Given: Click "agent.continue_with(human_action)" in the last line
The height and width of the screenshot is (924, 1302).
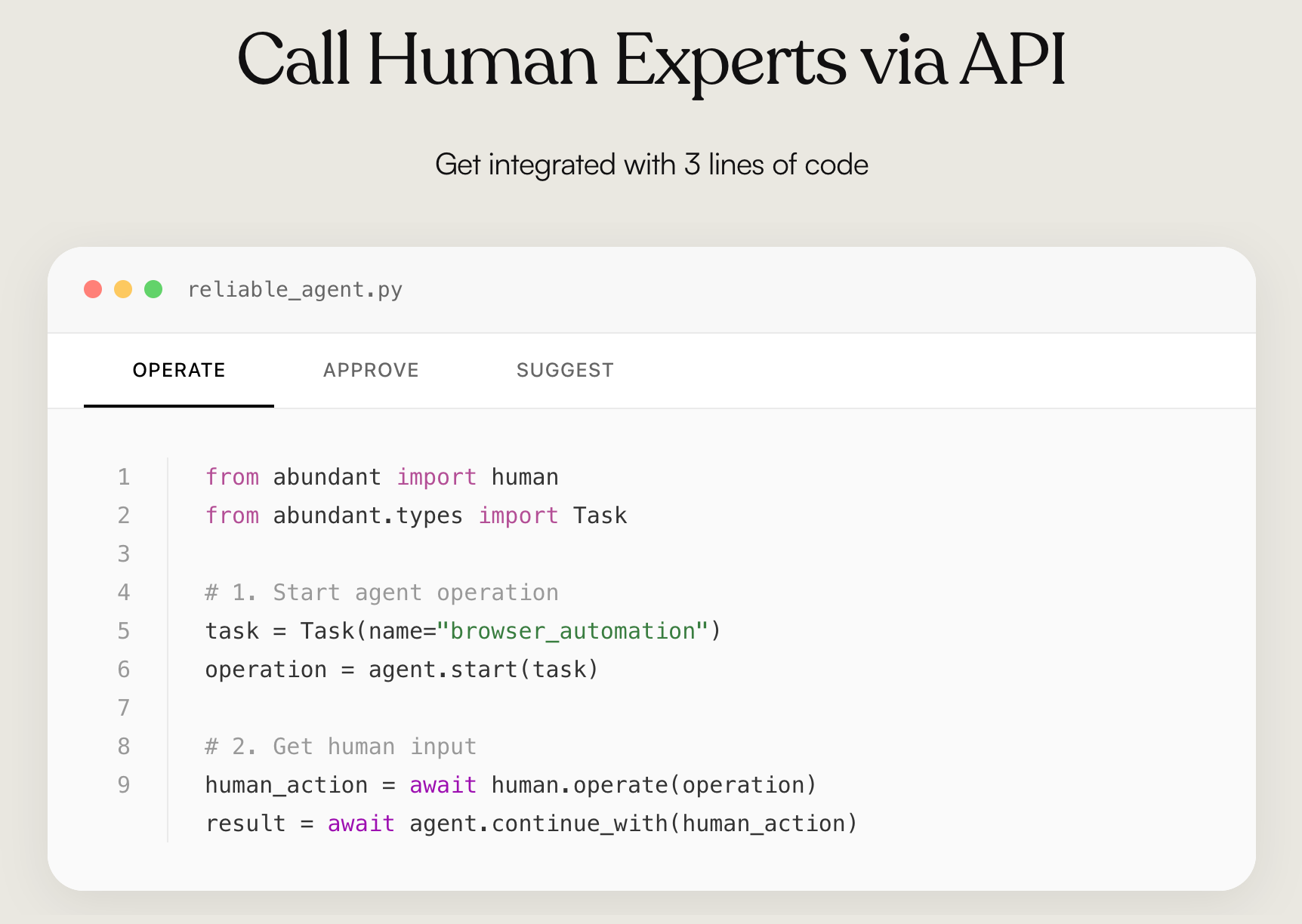Looking at the screenshot, I should pyautogui.click(x=633, y=824).
